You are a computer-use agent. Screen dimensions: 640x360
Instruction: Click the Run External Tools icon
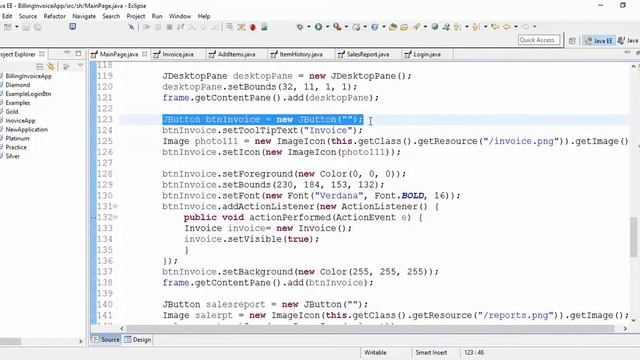(x=337, y=27)
